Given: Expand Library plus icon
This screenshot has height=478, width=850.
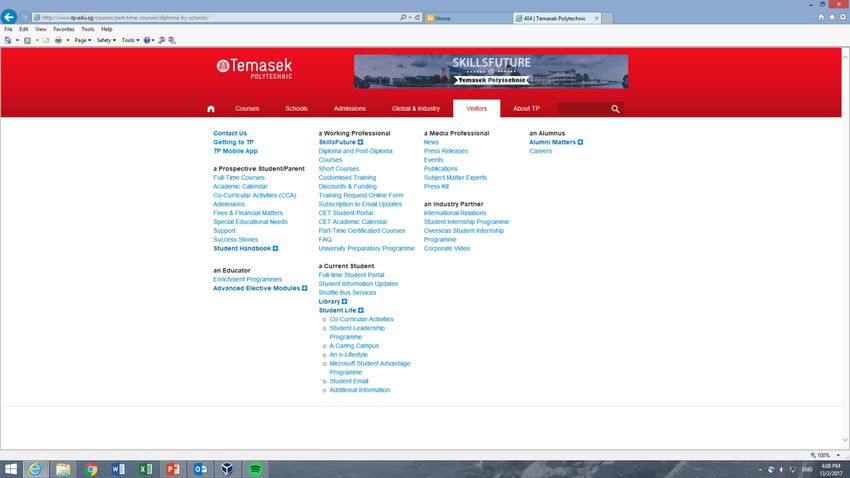Looking at the screenshot, I should point(345,301).
